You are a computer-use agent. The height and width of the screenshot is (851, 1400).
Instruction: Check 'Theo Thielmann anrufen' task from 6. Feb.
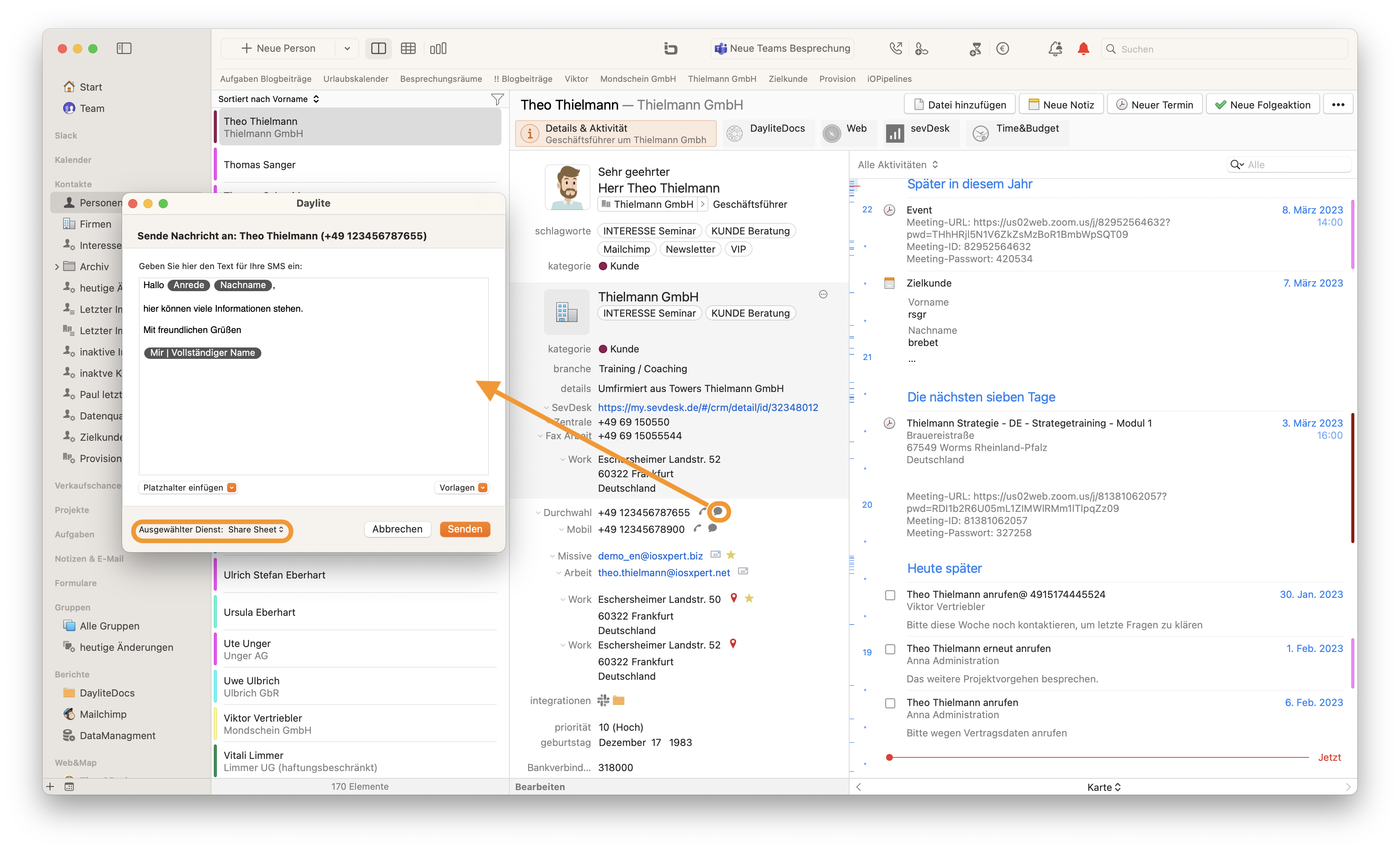[890, 703]
